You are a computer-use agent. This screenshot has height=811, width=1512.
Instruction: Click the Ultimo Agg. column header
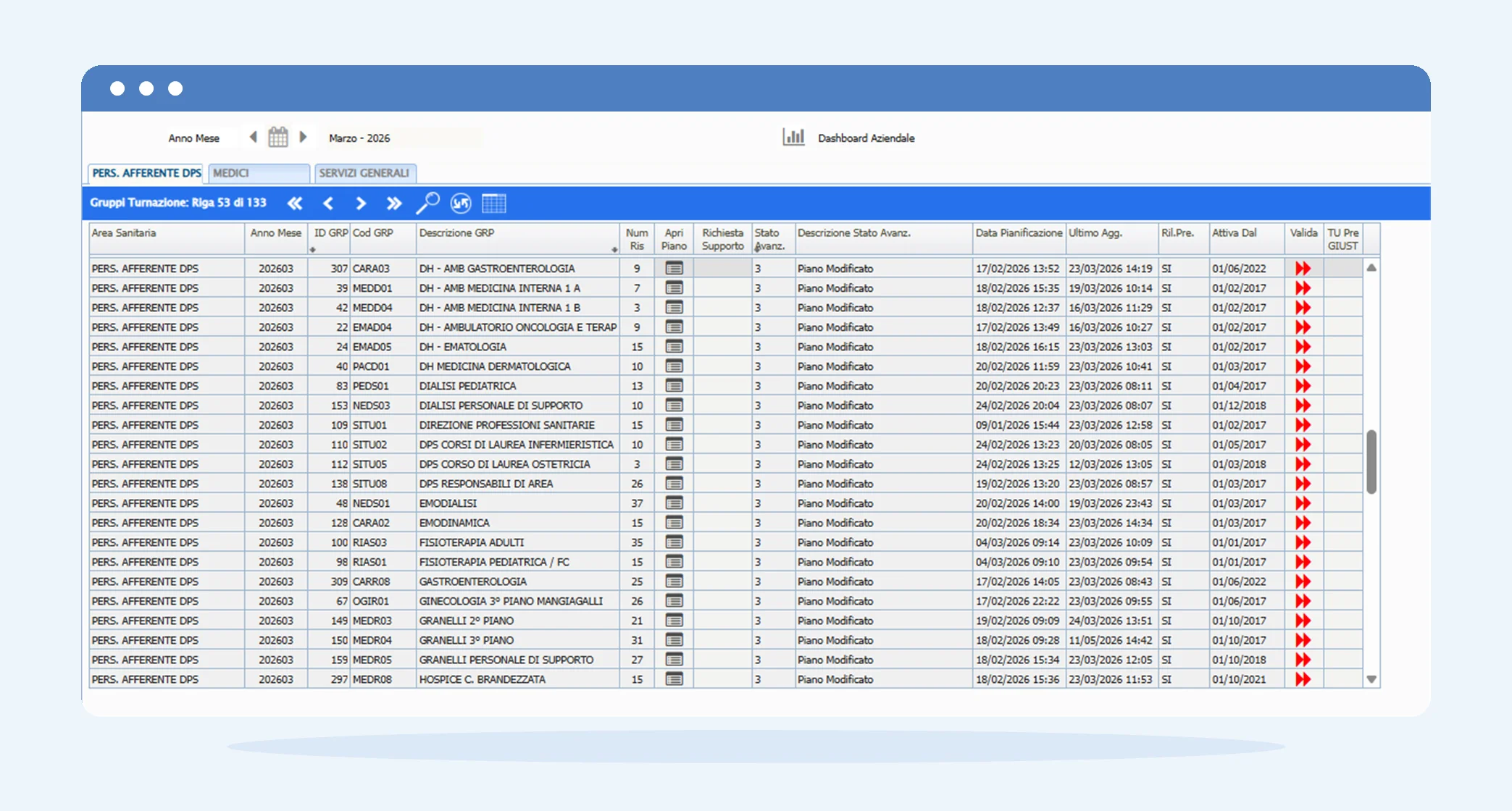click(1111, 239)
